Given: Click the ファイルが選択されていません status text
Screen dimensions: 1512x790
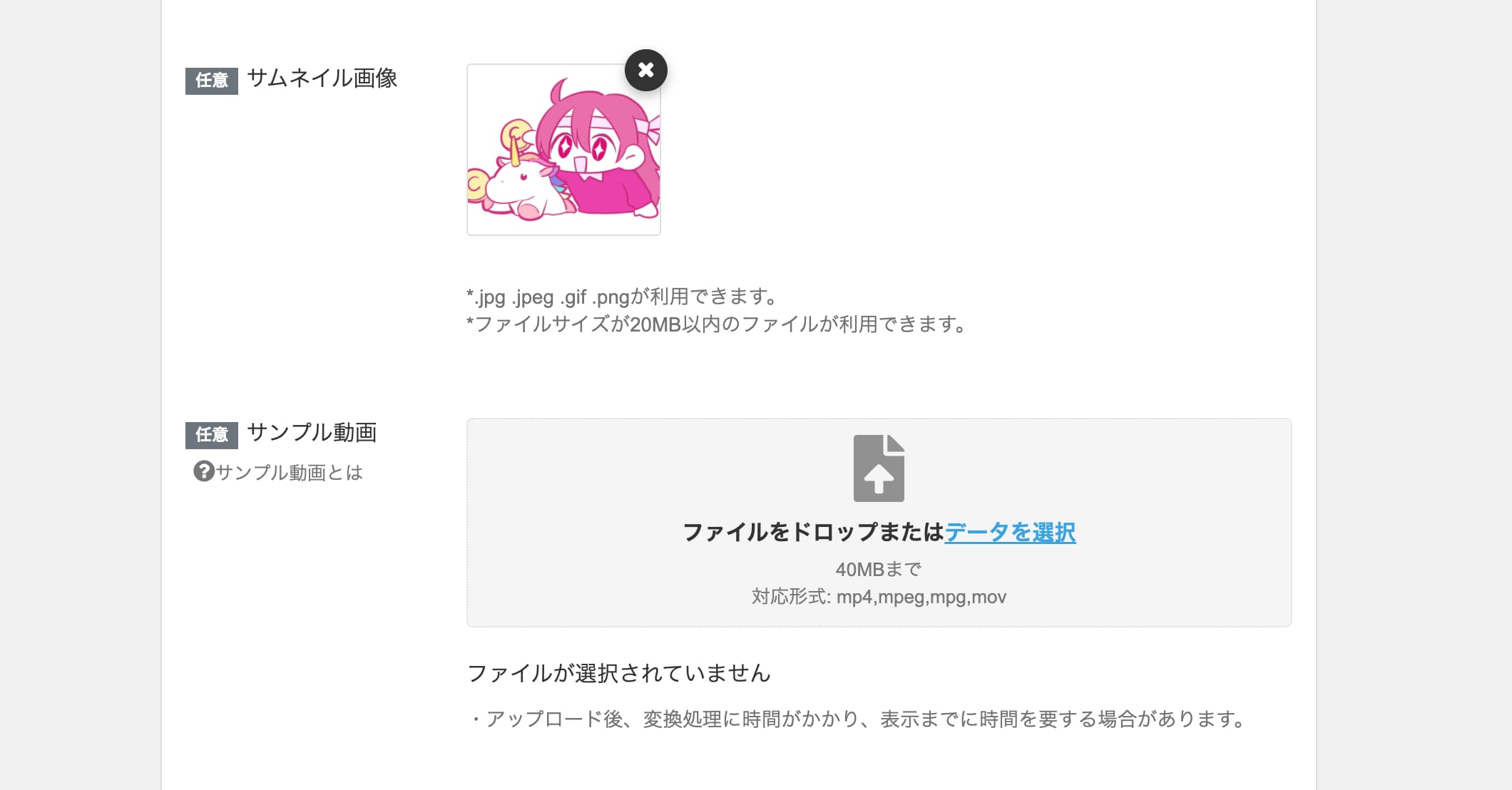Looking at the screenshot, I should (x=619, y=672).
